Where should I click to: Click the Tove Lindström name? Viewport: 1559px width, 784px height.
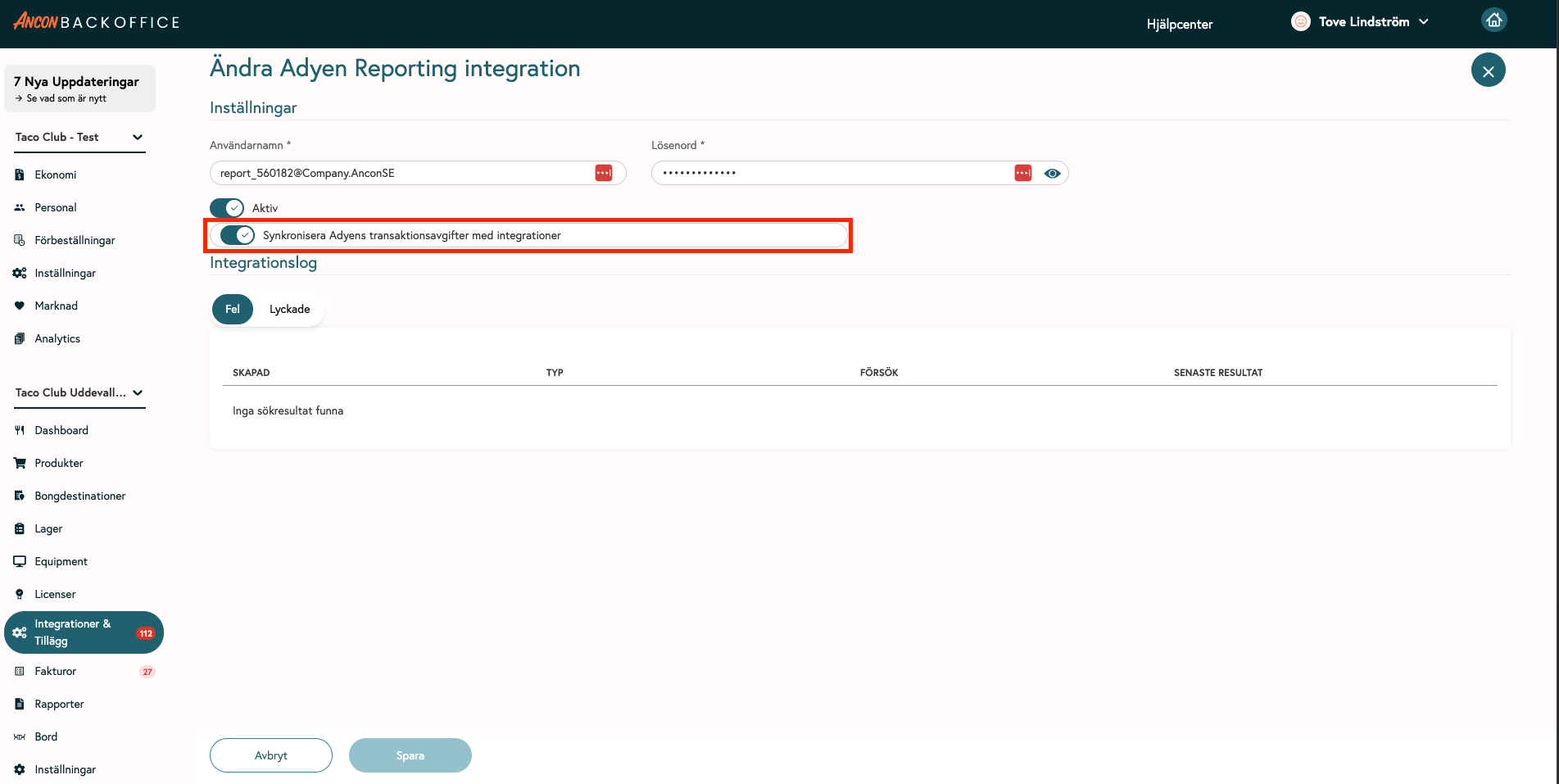click(1364, 22)
